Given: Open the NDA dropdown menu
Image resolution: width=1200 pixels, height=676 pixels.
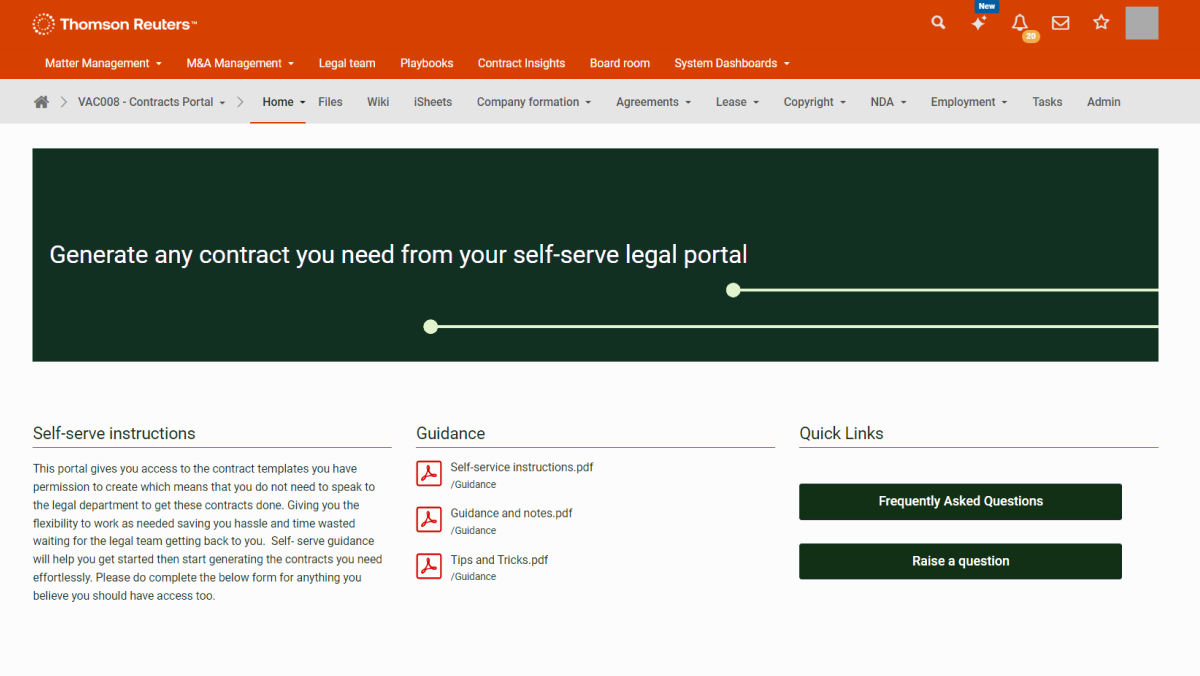Looking at the screenshot, I should [x=888, y=102].
